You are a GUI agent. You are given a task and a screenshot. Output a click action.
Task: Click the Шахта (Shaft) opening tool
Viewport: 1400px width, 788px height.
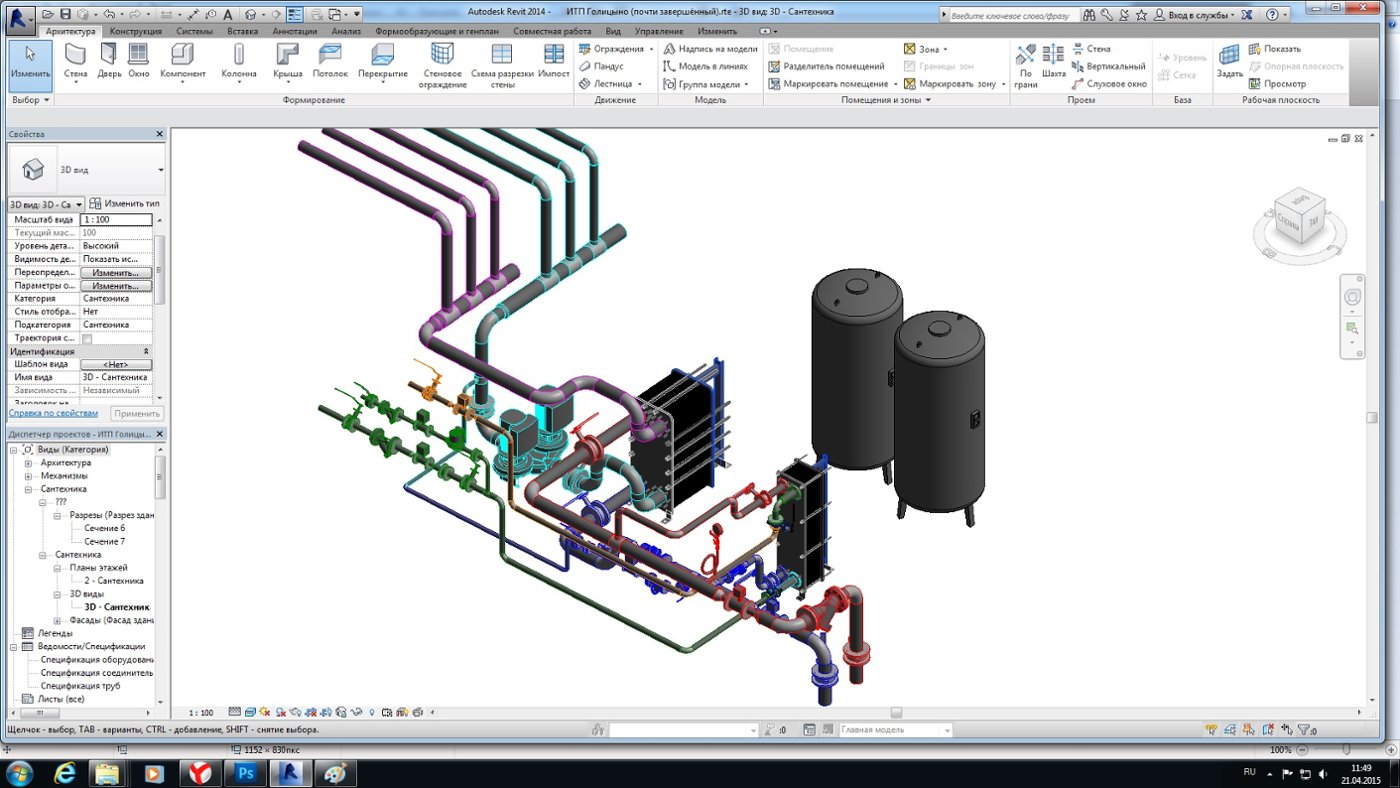point(1053,60)
